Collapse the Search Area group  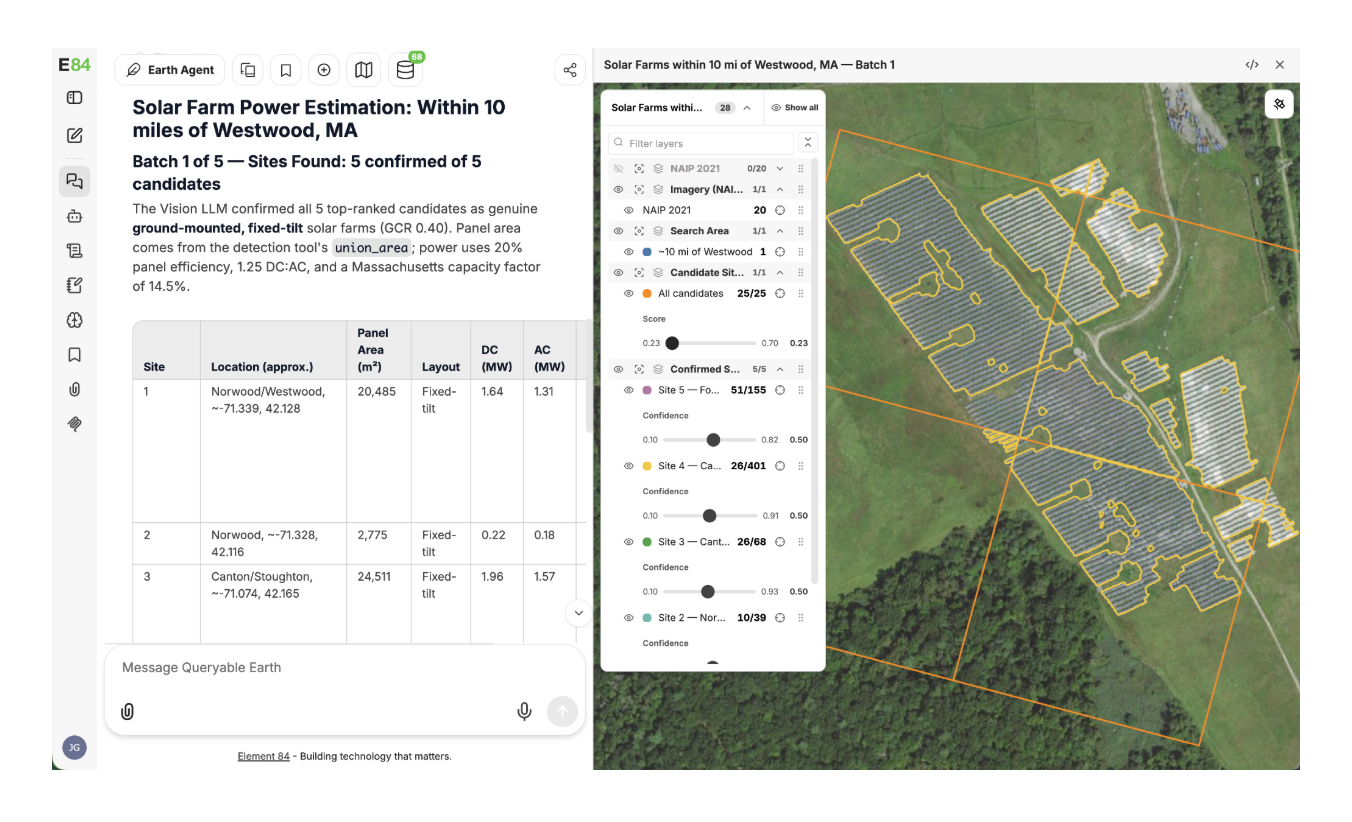point(780,231)
